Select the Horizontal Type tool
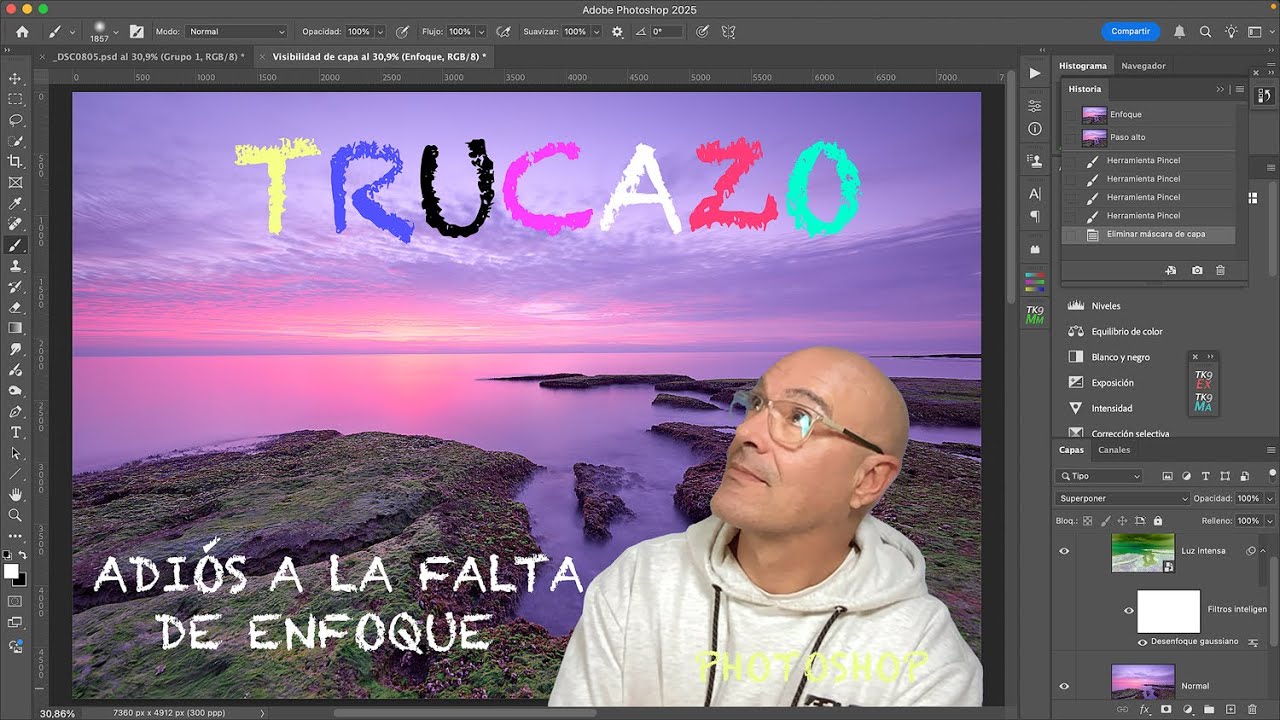This screenshot has height=720, width=1280. pos(15,432)
